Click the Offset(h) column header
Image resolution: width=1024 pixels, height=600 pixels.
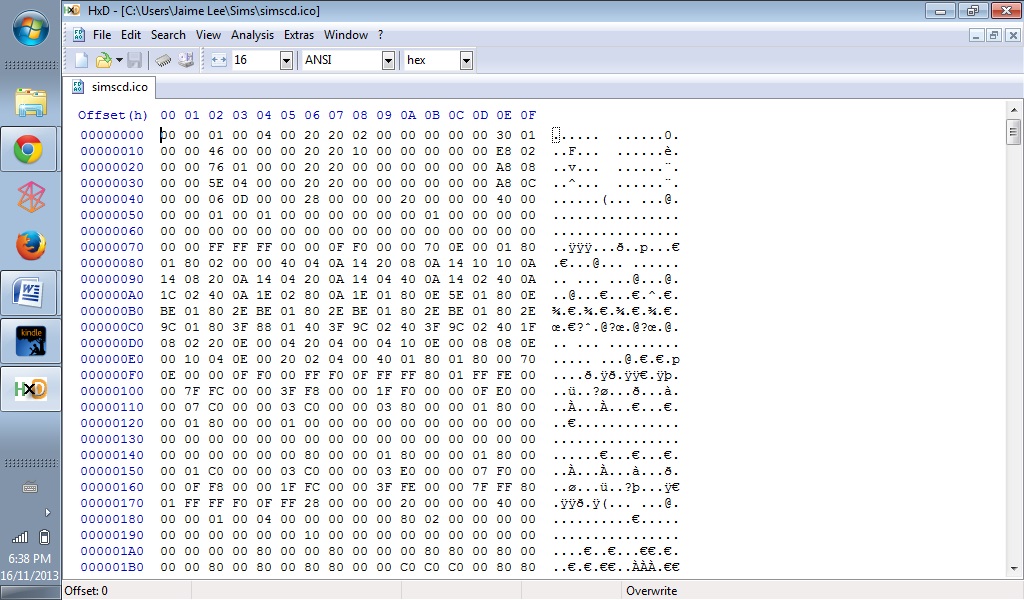coord(113,115)
